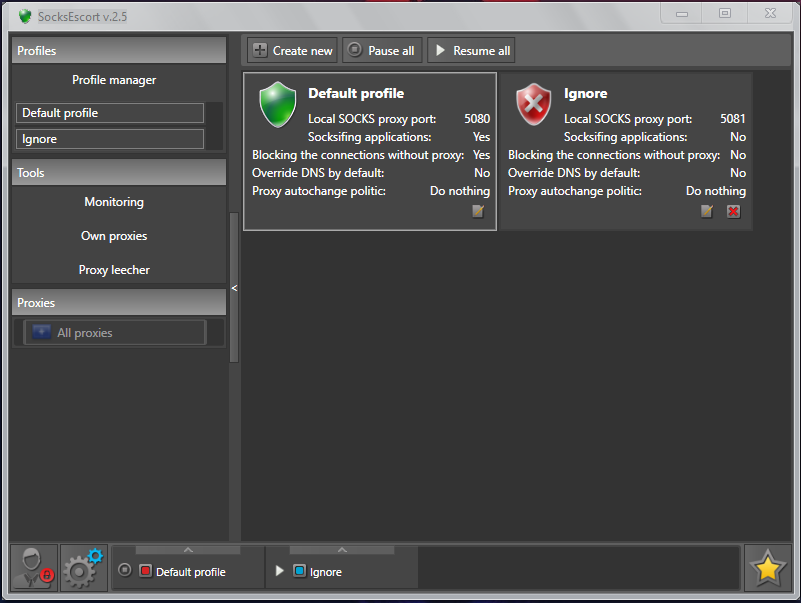801x603 pixels.
Task: Edit the Ignore profile with the pencil icon
Action: tap(707, 211)
